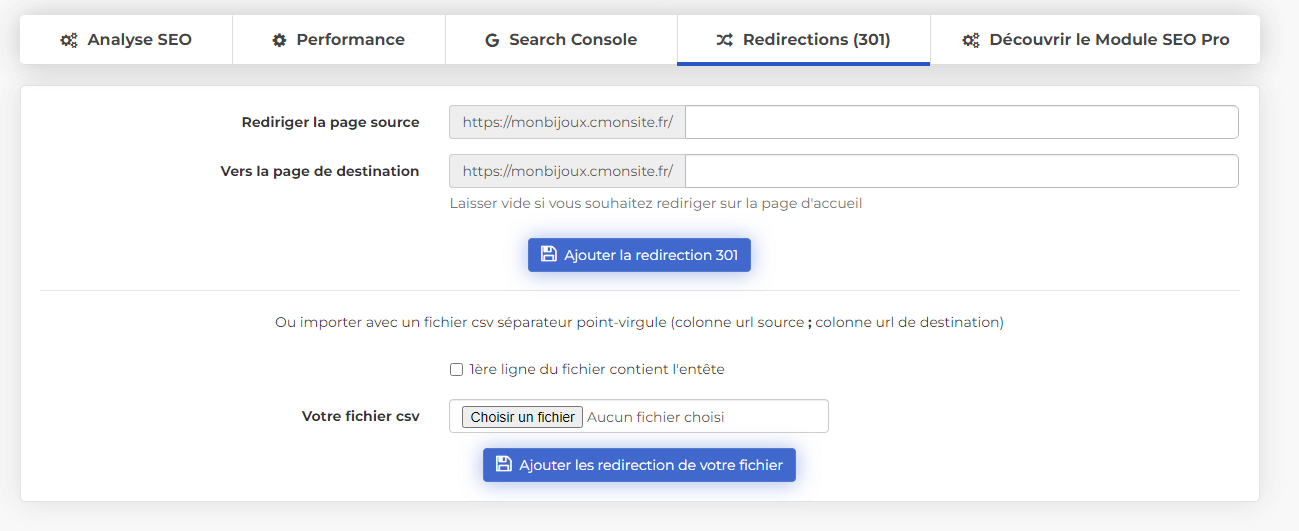Click the Aucun fichier choisi file text

(x=655, y=417)
